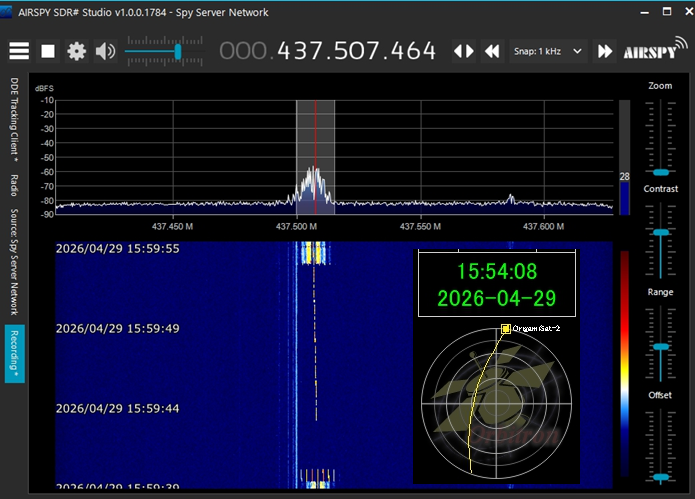Click the 15:54:08 clock readout
Image resolution: width=695 pixels, height=499 pixels.
click(497, 271)
